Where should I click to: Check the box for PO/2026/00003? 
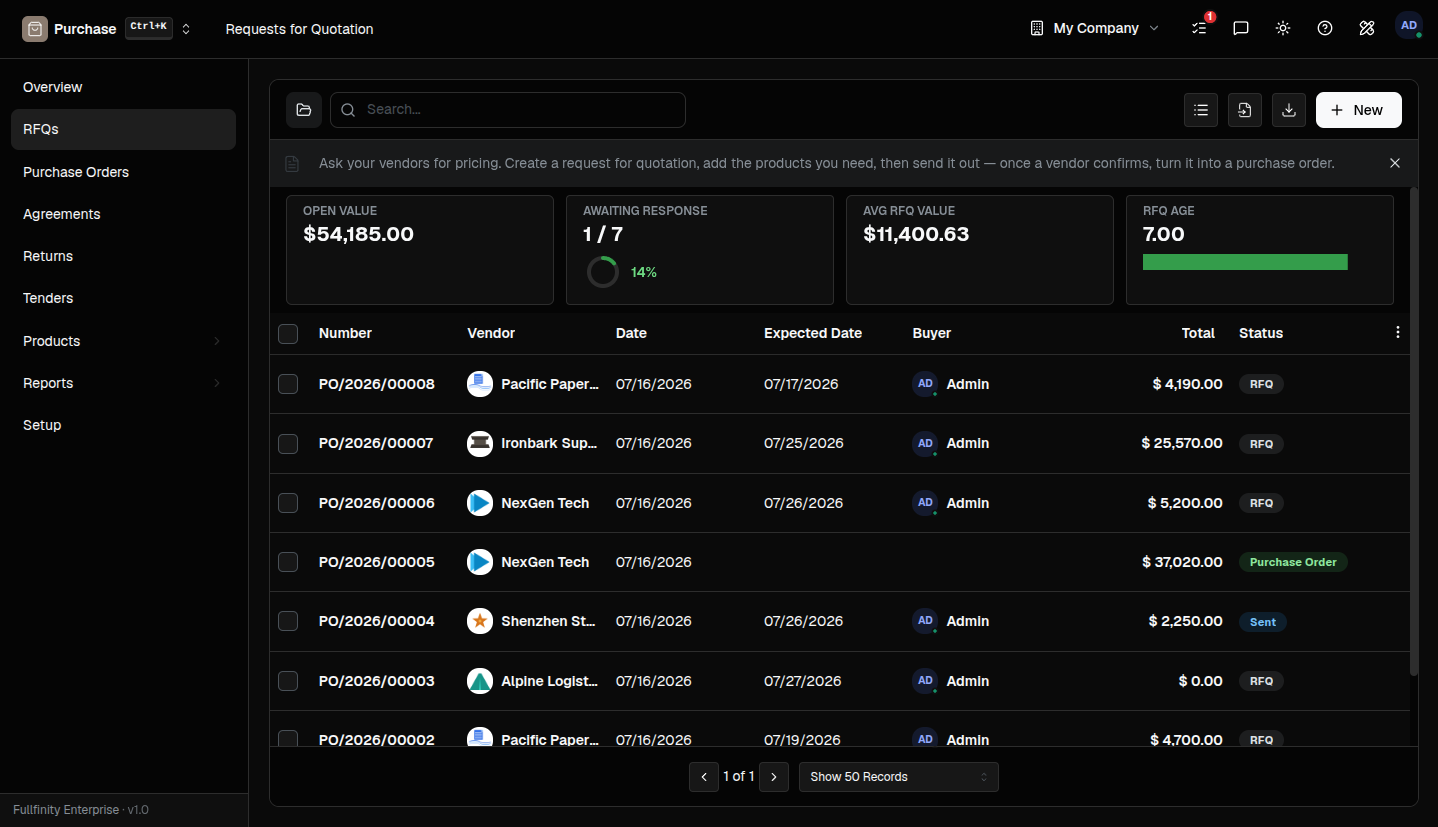tap(288, 681)
